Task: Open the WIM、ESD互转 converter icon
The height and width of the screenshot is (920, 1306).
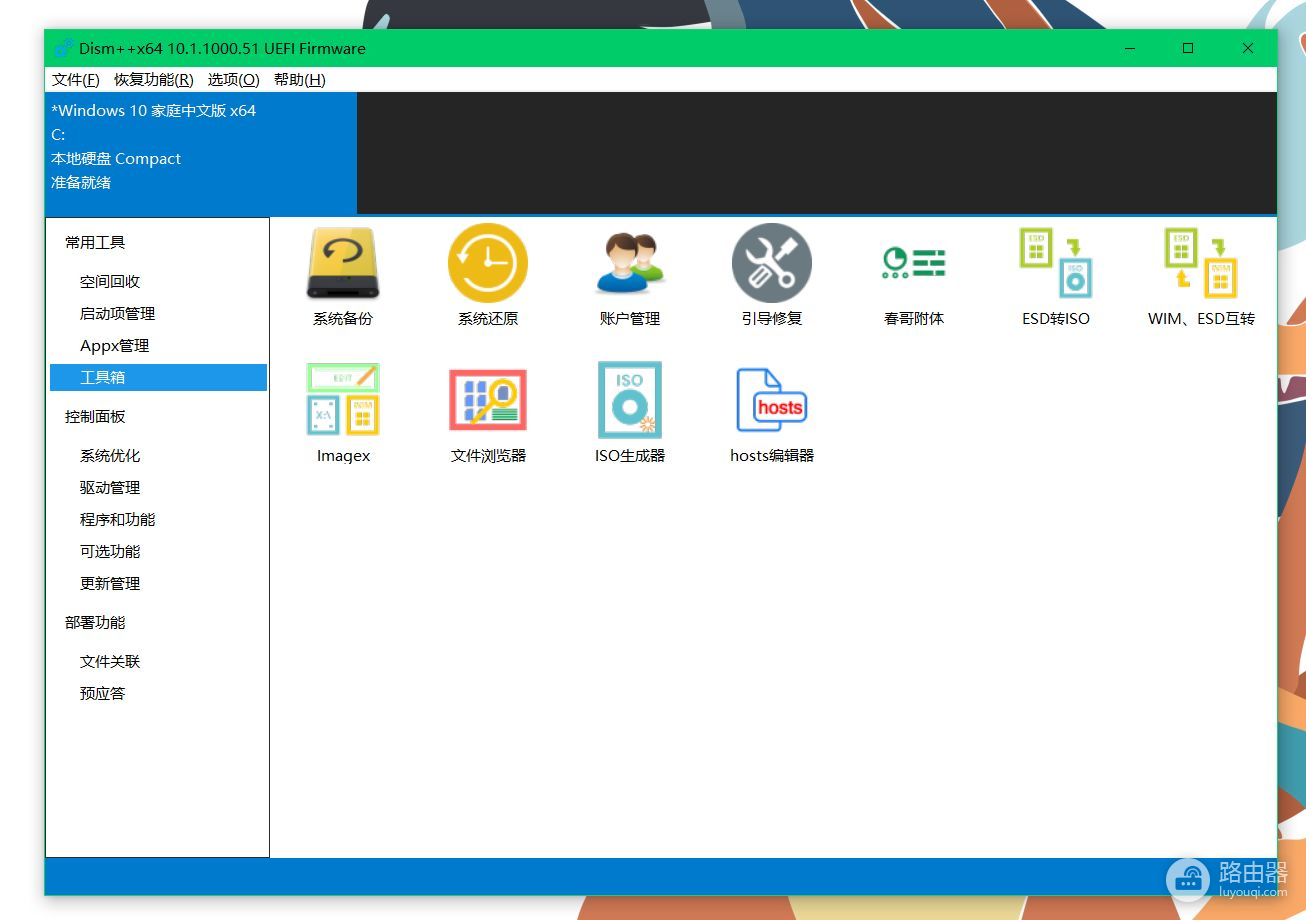Action: 1201,264
